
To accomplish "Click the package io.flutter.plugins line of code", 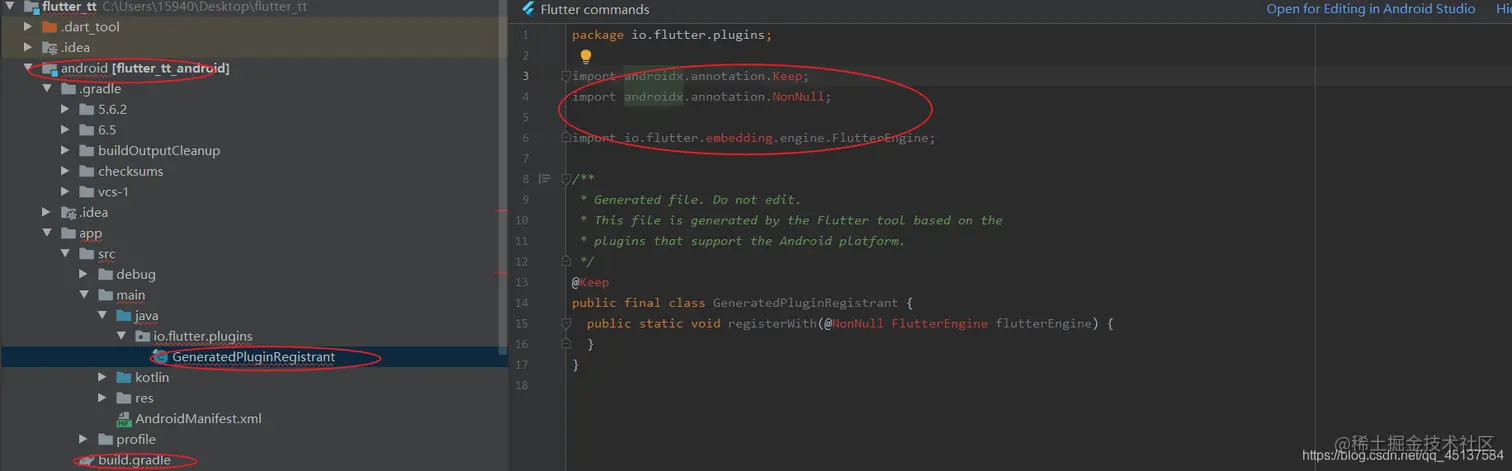I will (x=671, y=35).
